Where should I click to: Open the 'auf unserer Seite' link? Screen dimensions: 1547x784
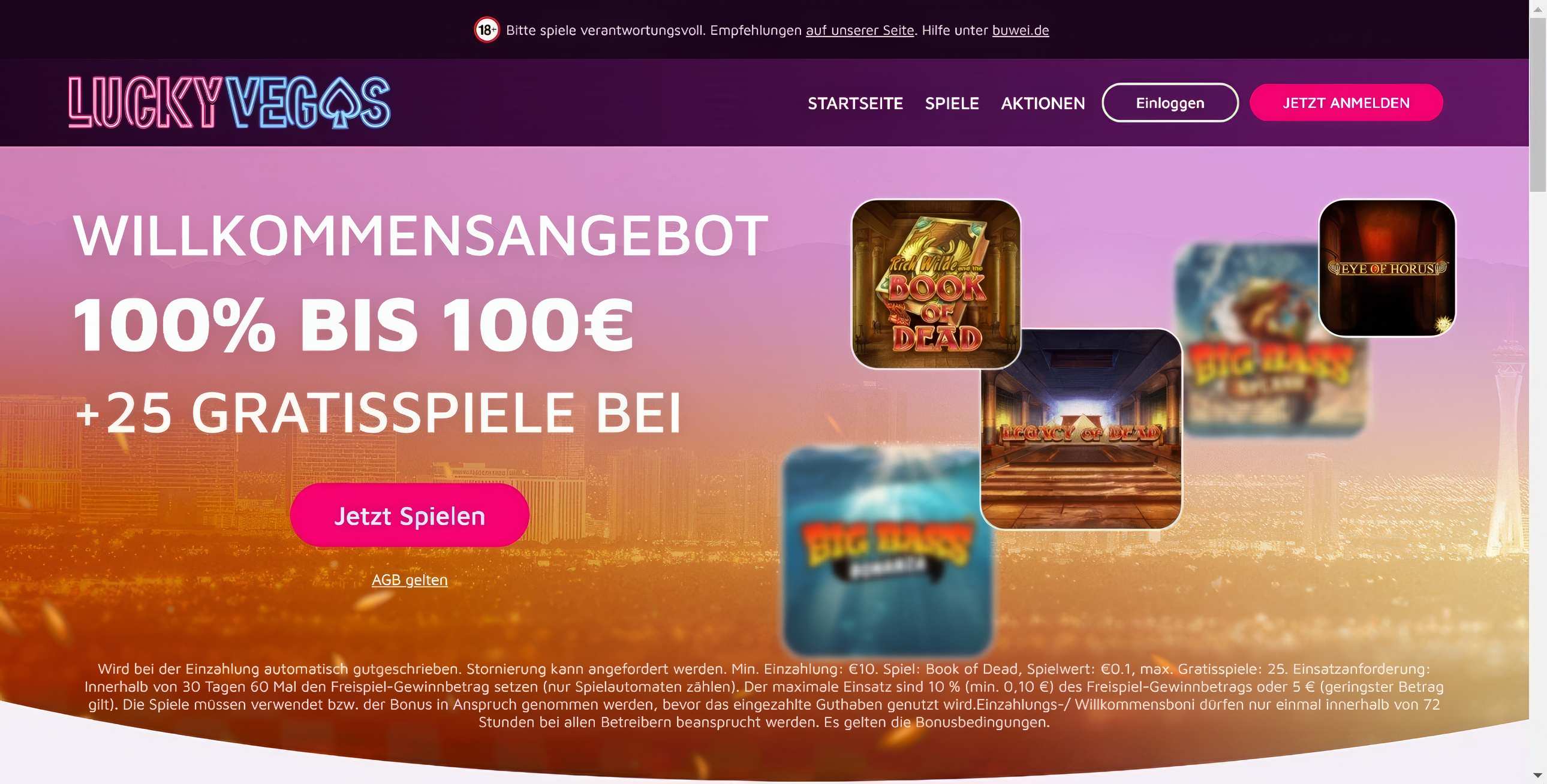(860, 30)
